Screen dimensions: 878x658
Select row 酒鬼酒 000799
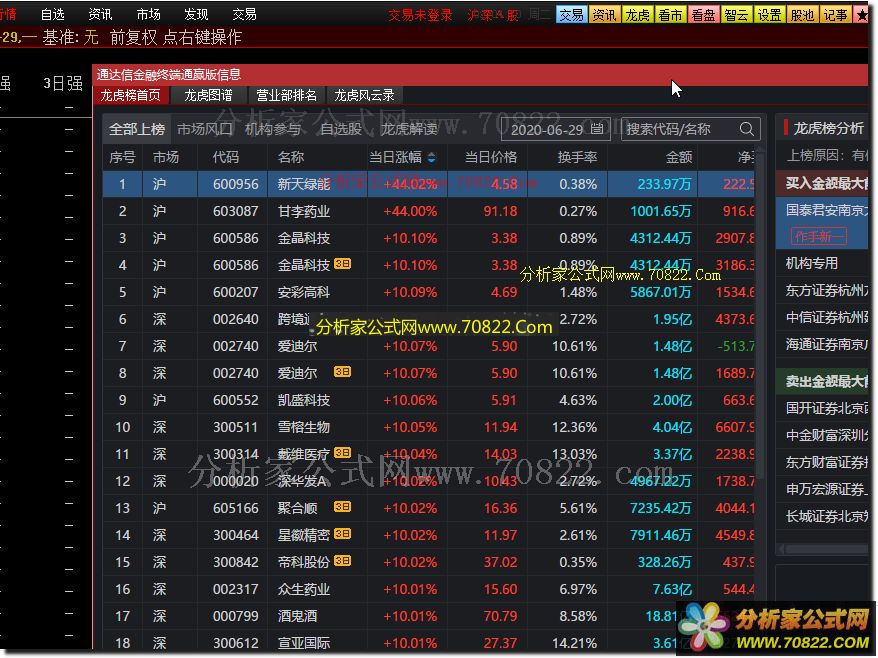(428, 616)
